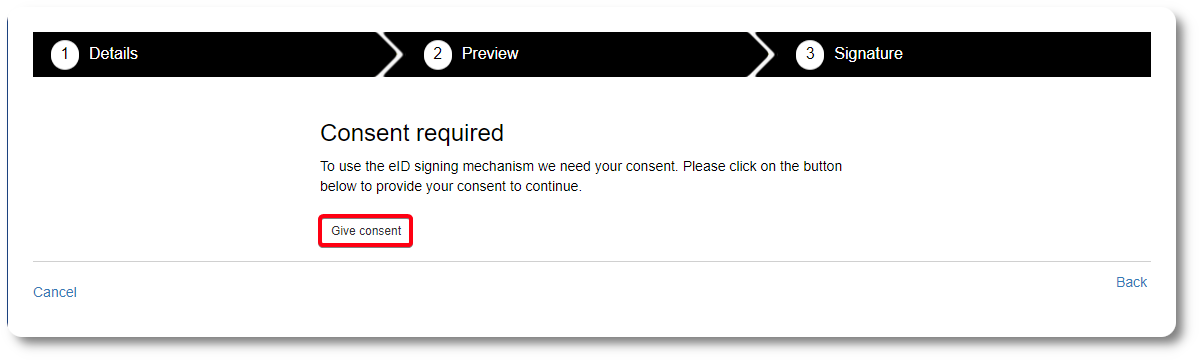Image resolution: width=1199 pixels, height=360 pixels.
Task: Select the chevron arrow between Preview and Signature
Action: coord(764,54)
